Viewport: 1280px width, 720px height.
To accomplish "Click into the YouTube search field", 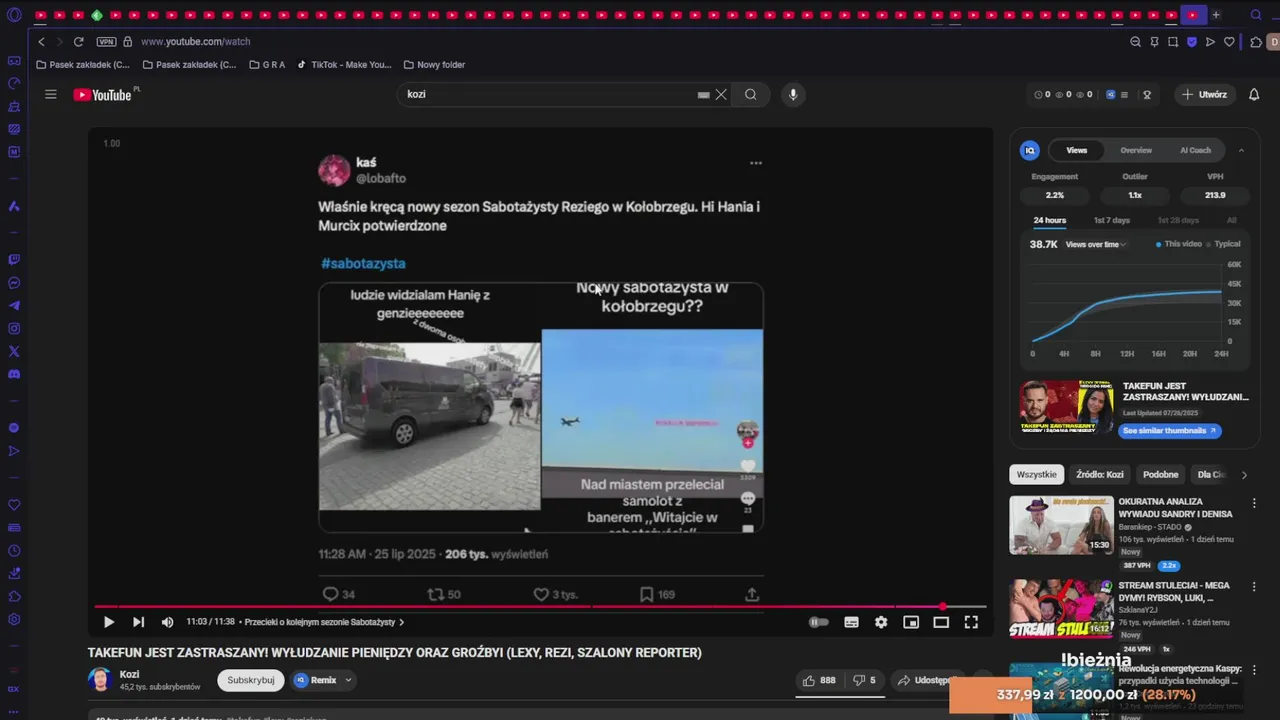I will click(550, 94).
